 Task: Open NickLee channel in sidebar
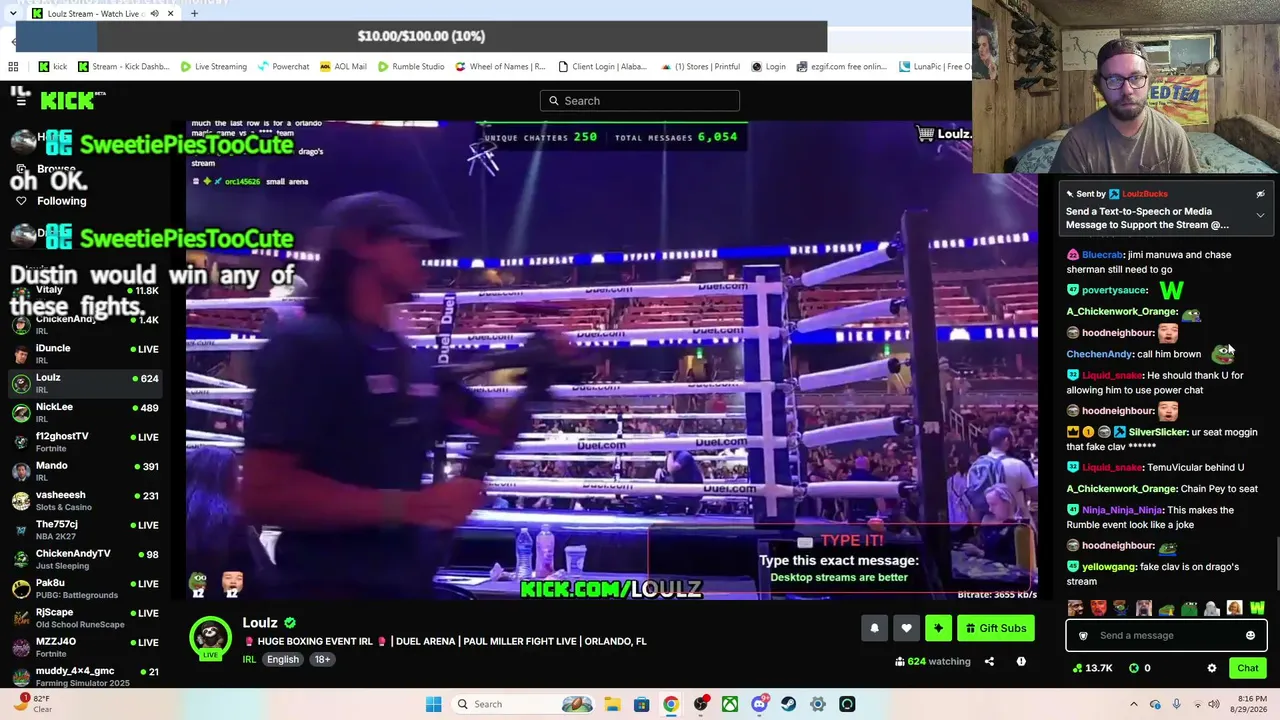[x=85, y=412]
